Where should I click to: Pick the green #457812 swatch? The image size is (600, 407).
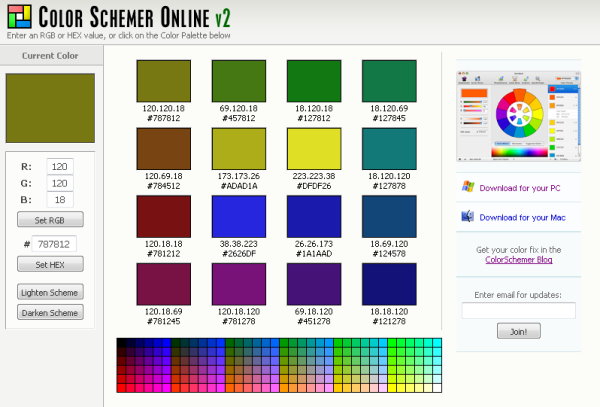point(239,81)
